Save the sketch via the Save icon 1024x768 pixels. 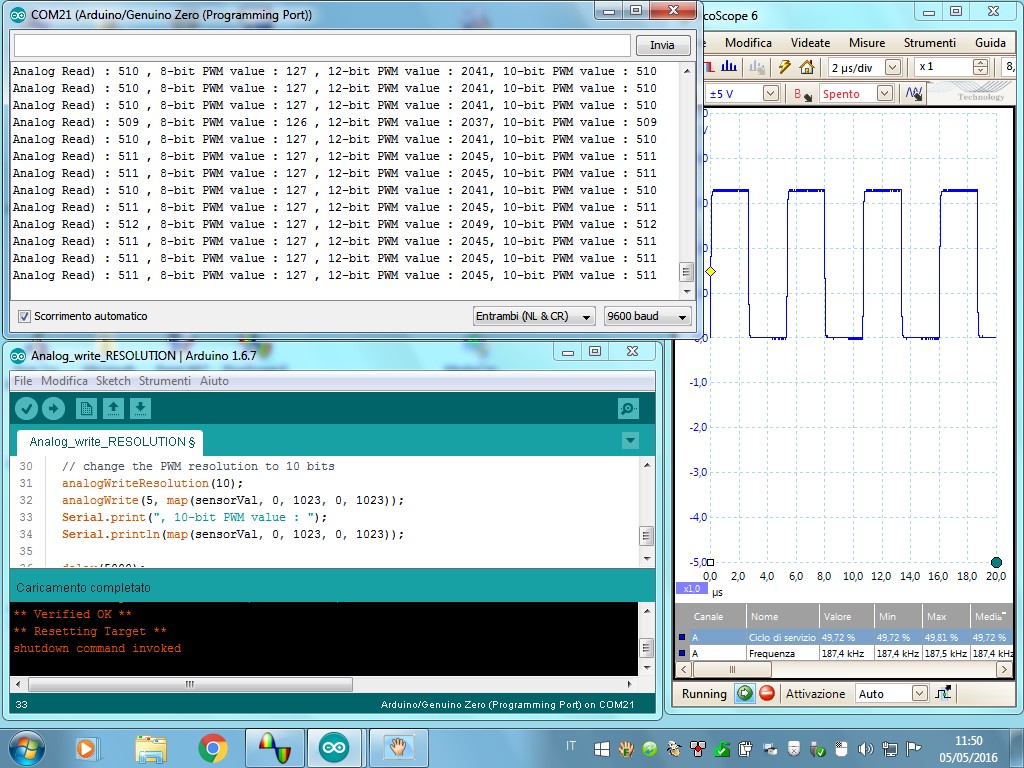140,408
